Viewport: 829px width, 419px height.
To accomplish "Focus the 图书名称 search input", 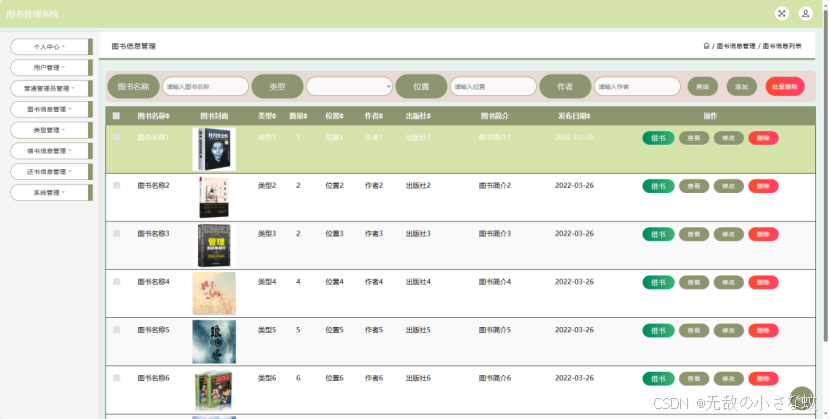I will [x=205, y=86].
